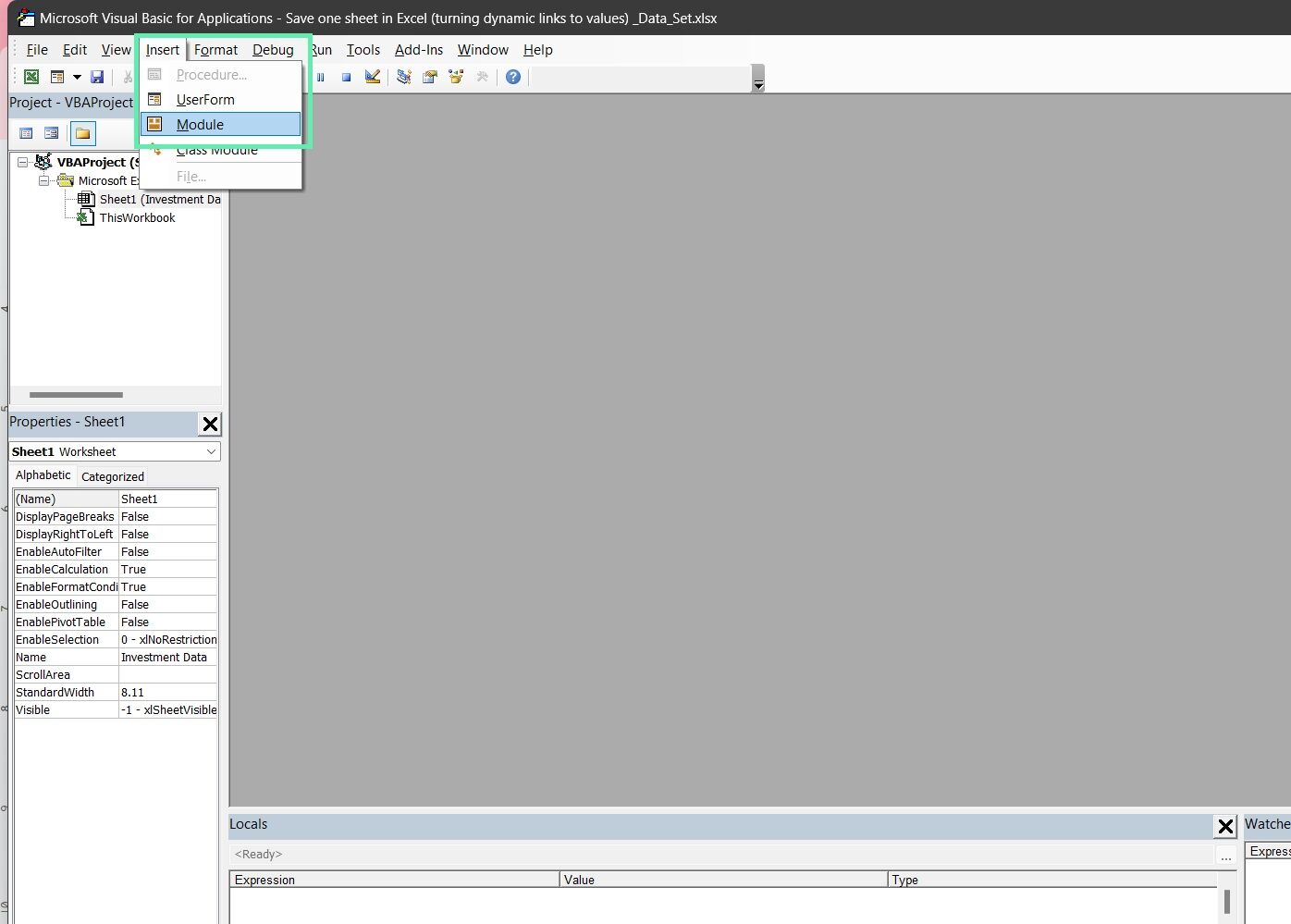Select the EnableCalculation True value

point(168,569)
